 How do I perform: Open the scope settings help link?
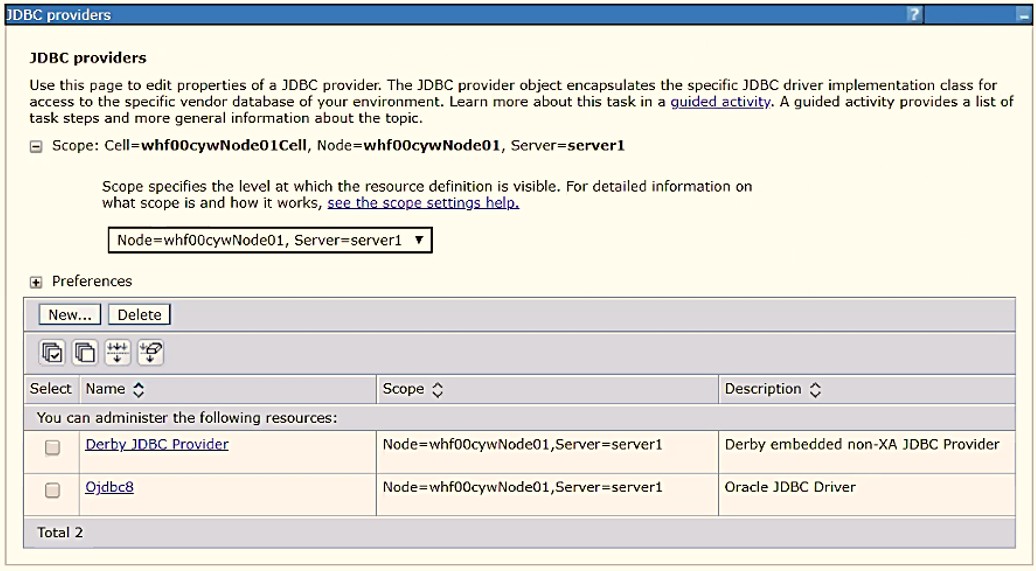424,203
